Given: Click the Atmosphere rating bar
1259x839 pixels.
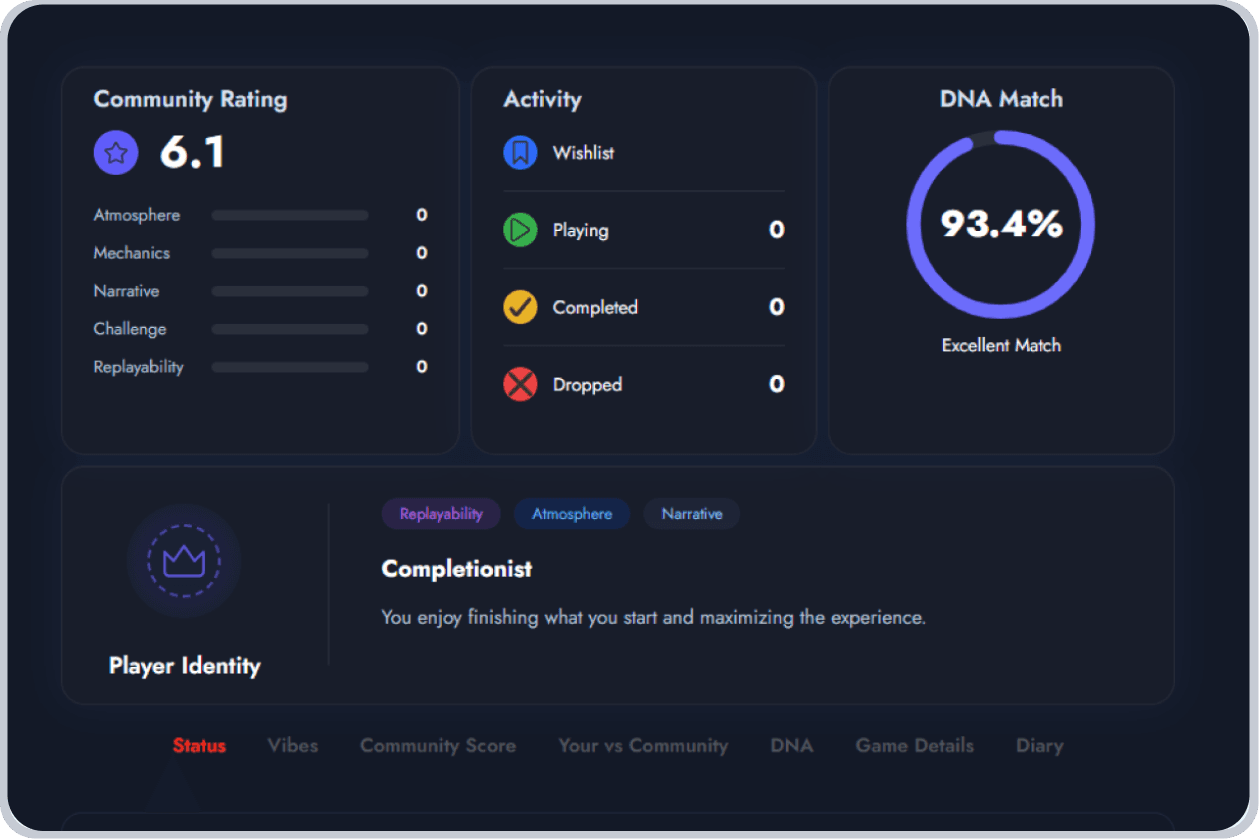Looking at the screenshot, I should [290, 215].
